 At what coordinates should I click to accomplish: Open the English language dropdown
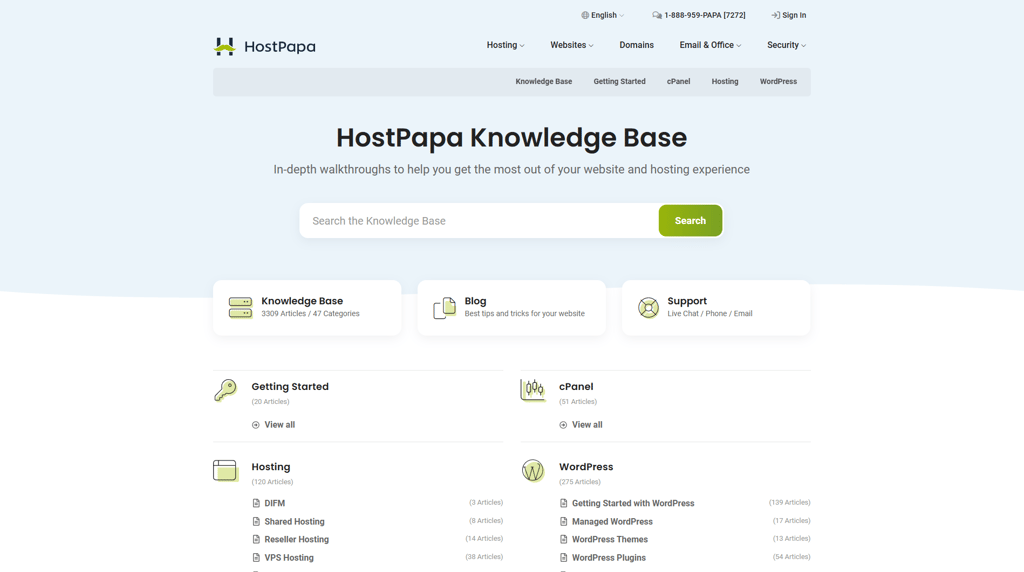(x=603, y=15)
